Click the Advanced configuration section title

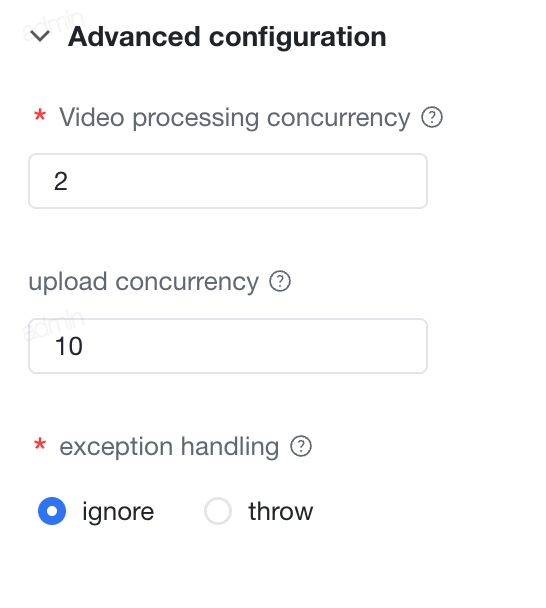227,37
